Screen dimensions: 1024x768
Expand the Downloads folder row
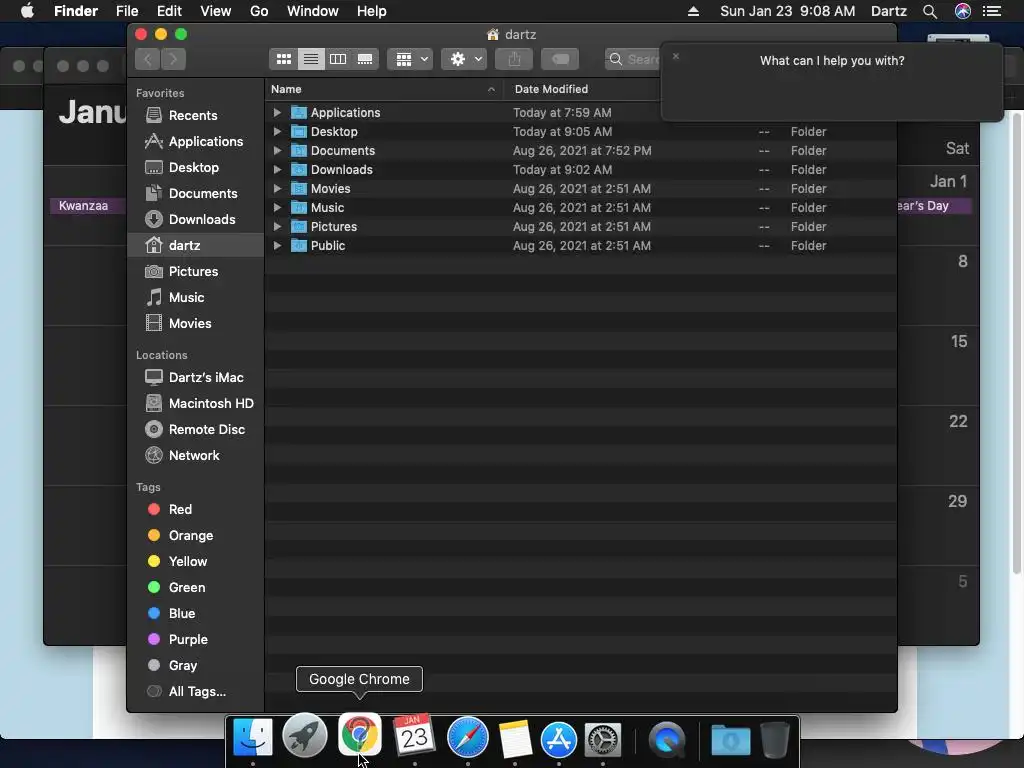pos(277,170)
